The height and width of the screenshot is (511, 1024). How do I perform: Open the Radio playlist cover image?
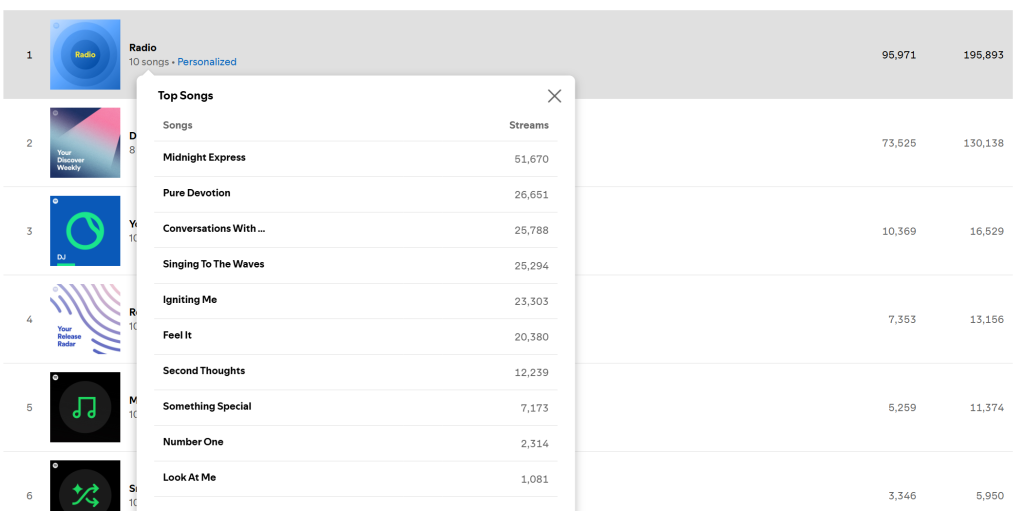tap(85, 54)
